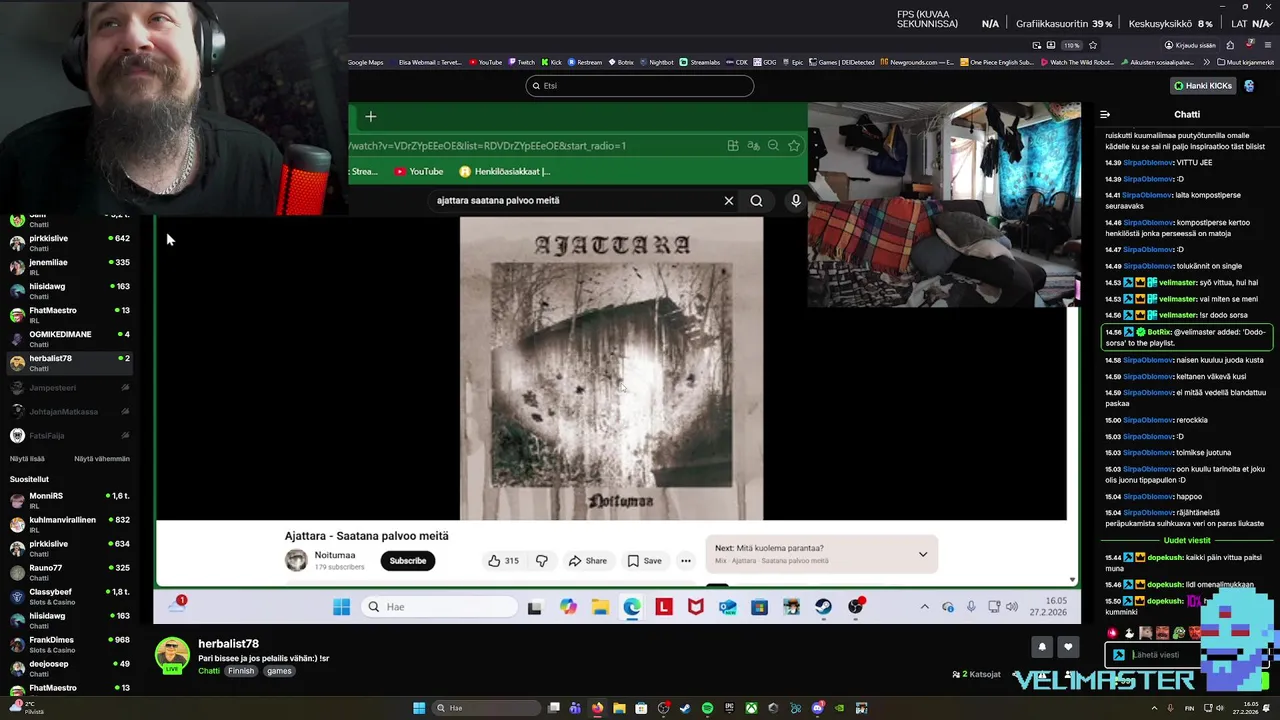The width and height of the screenshot is (1280, 720).
Task: Click the hammer badge icon in chat input
Action: [x=1118, y=655]
